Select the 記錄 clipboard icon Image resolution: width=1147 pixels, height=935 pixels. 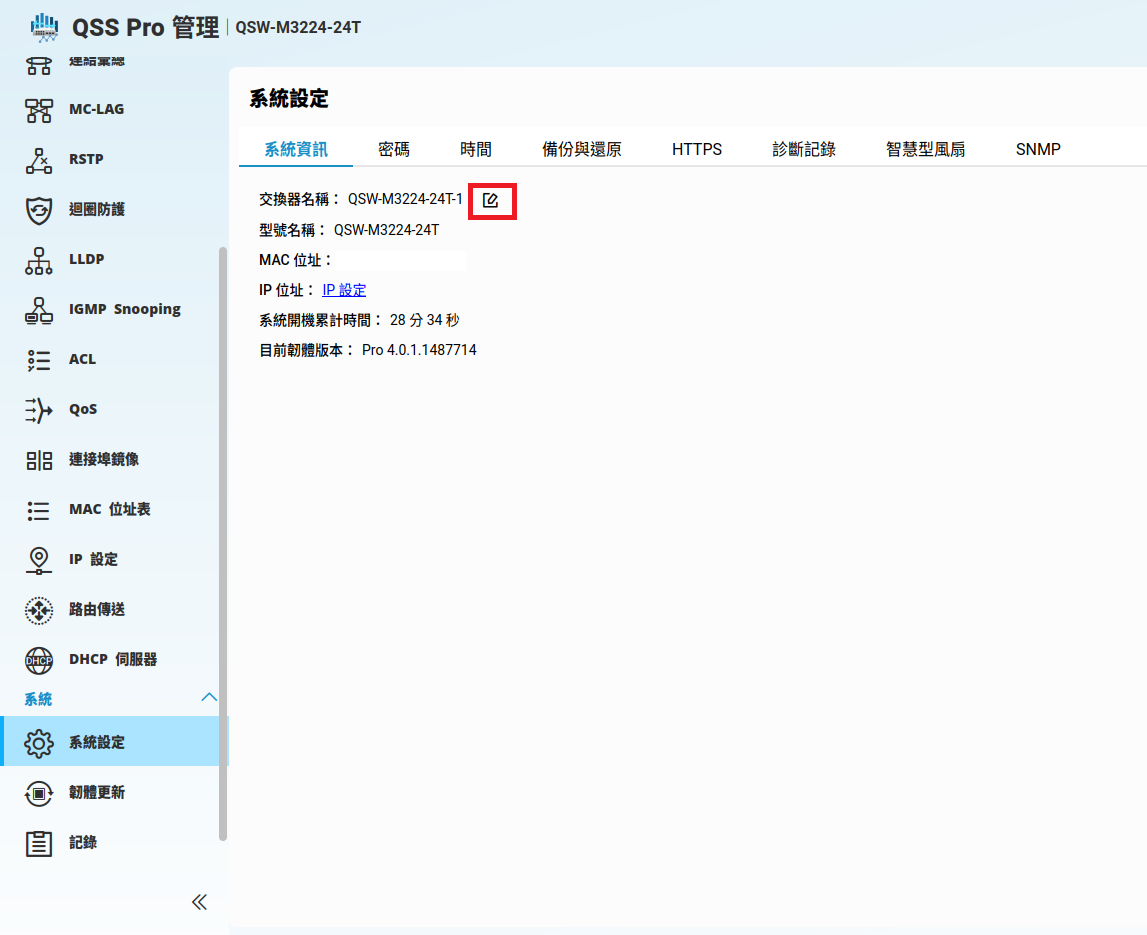(39, 844)
